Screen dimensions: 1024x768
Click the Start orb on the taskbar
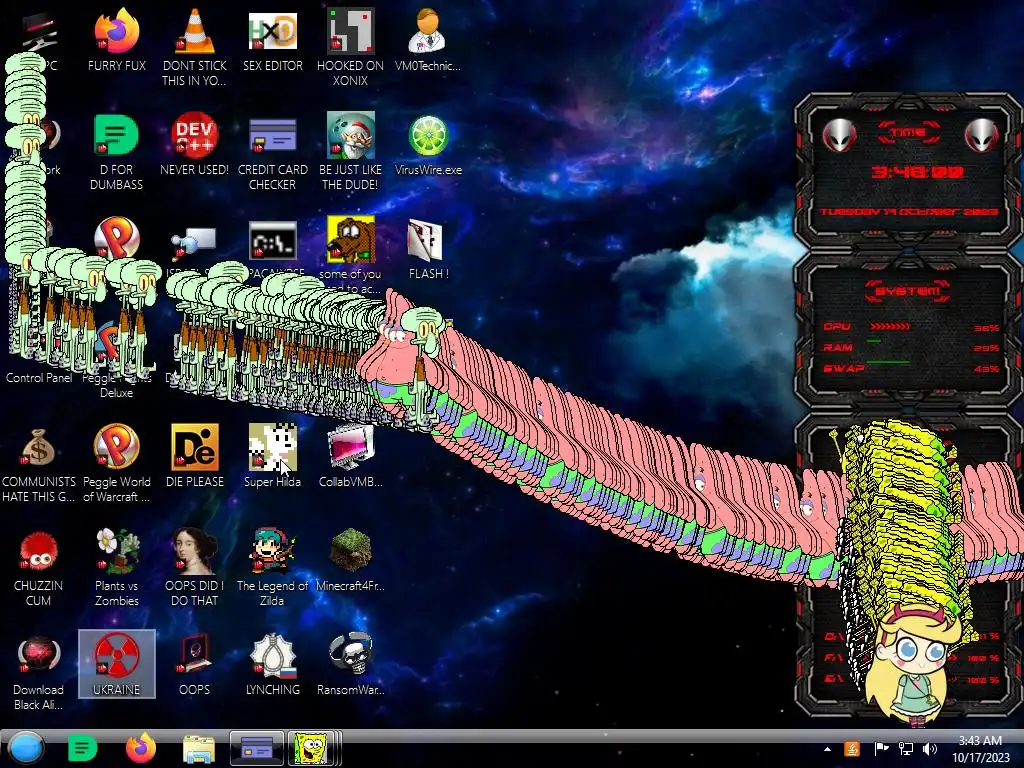coord(25,748)
